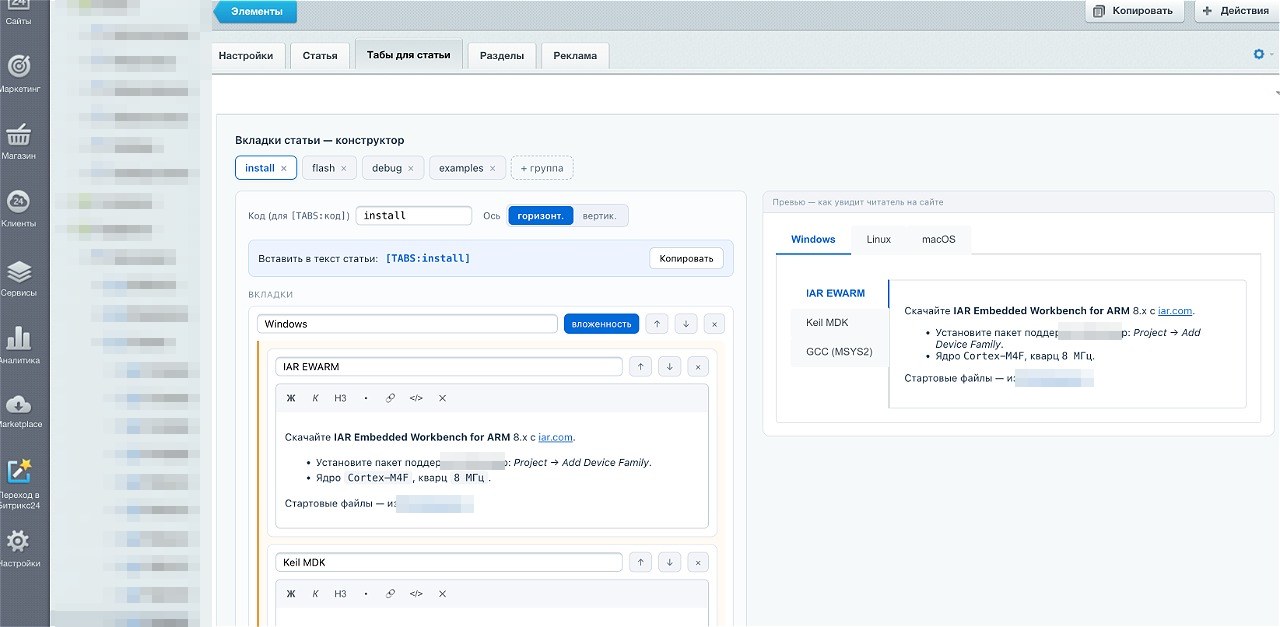Remove the examples group using its × icon
This screenshot has width=1280, height=627.
[492, 168]
